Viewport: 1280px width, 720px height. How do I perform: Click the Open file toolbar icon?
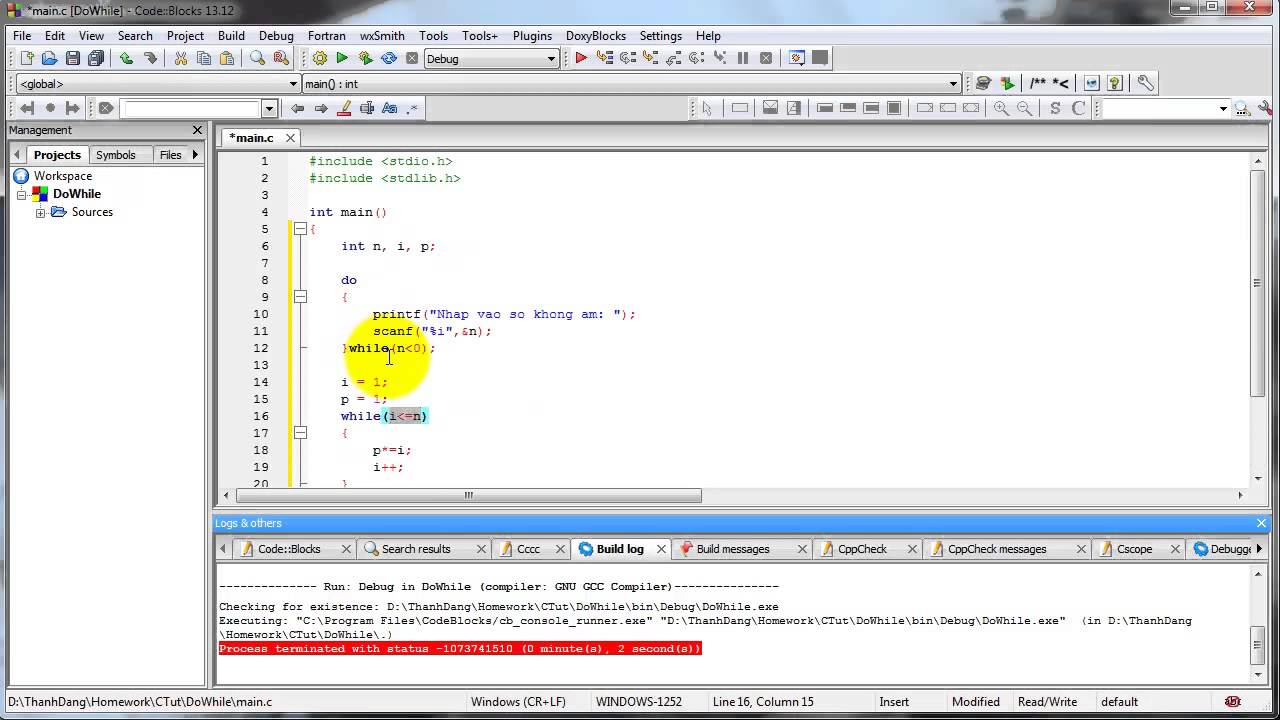click(x=50, y=58)
